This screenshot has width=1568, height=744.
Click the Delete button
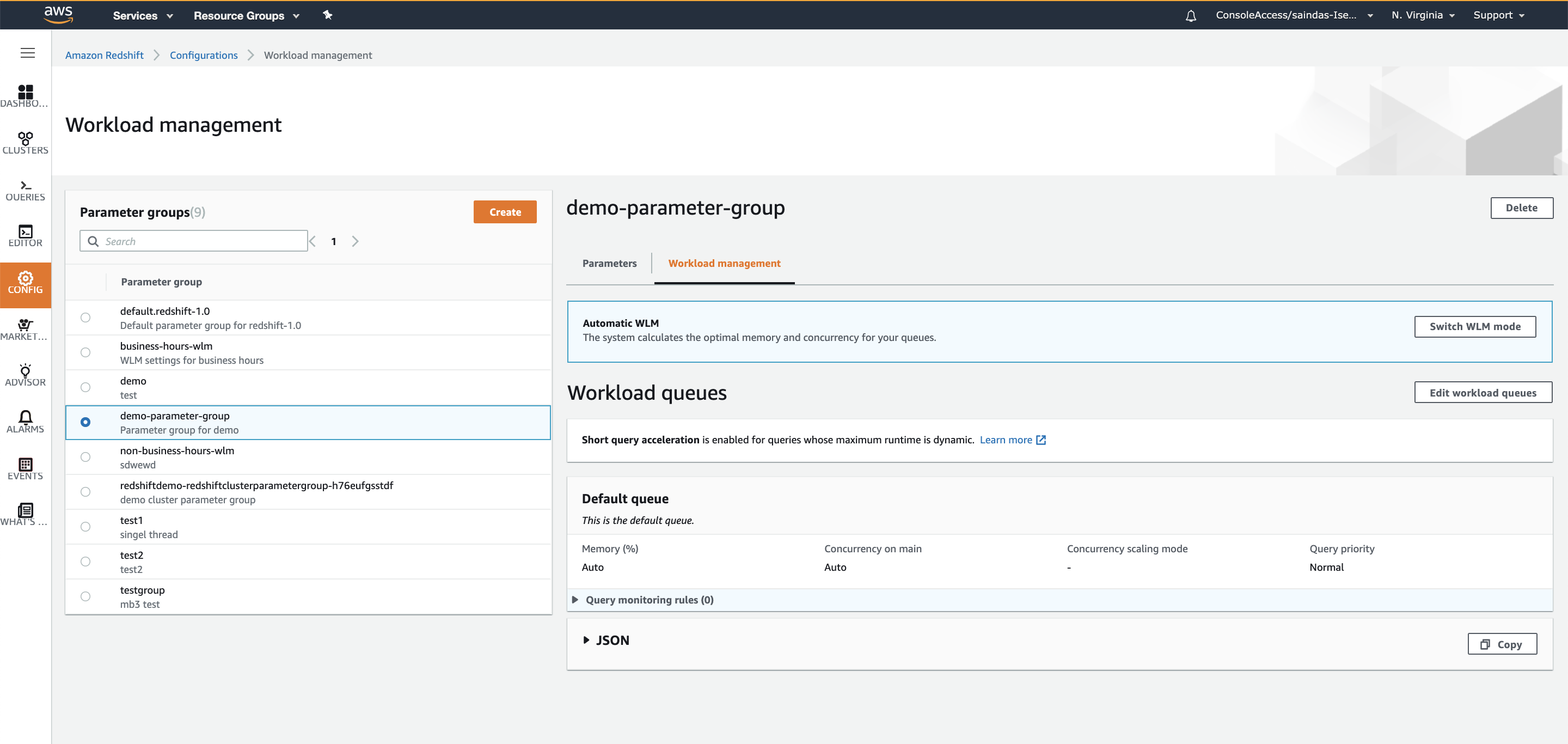(x=1521, y=208)
